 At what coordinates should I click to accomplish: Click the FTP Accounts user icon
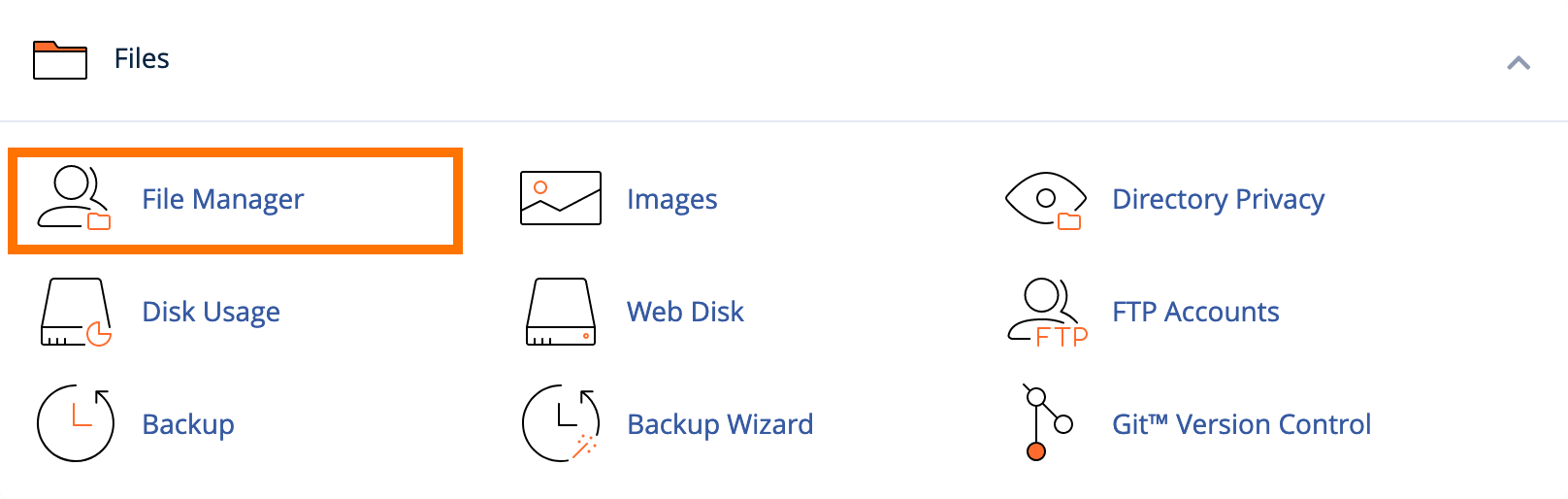(1047, 313)
